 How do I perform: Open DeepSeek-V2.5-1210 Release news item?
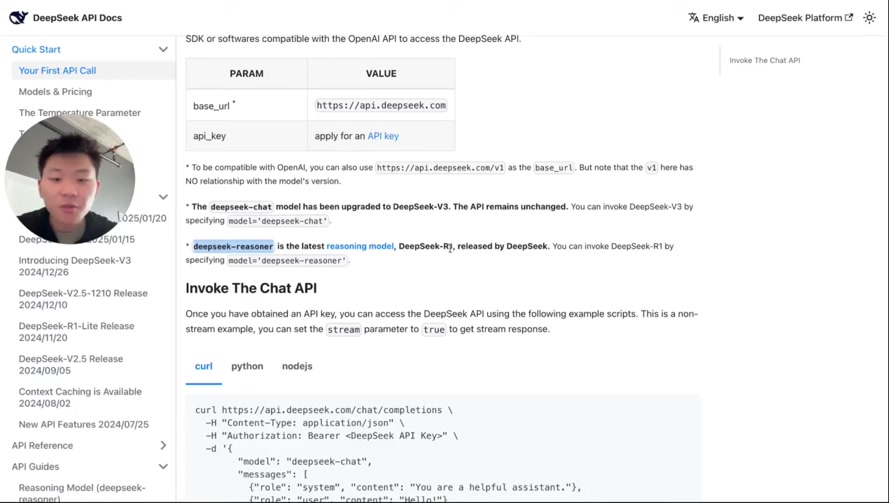pyautogui.click(x=83, y=299)
